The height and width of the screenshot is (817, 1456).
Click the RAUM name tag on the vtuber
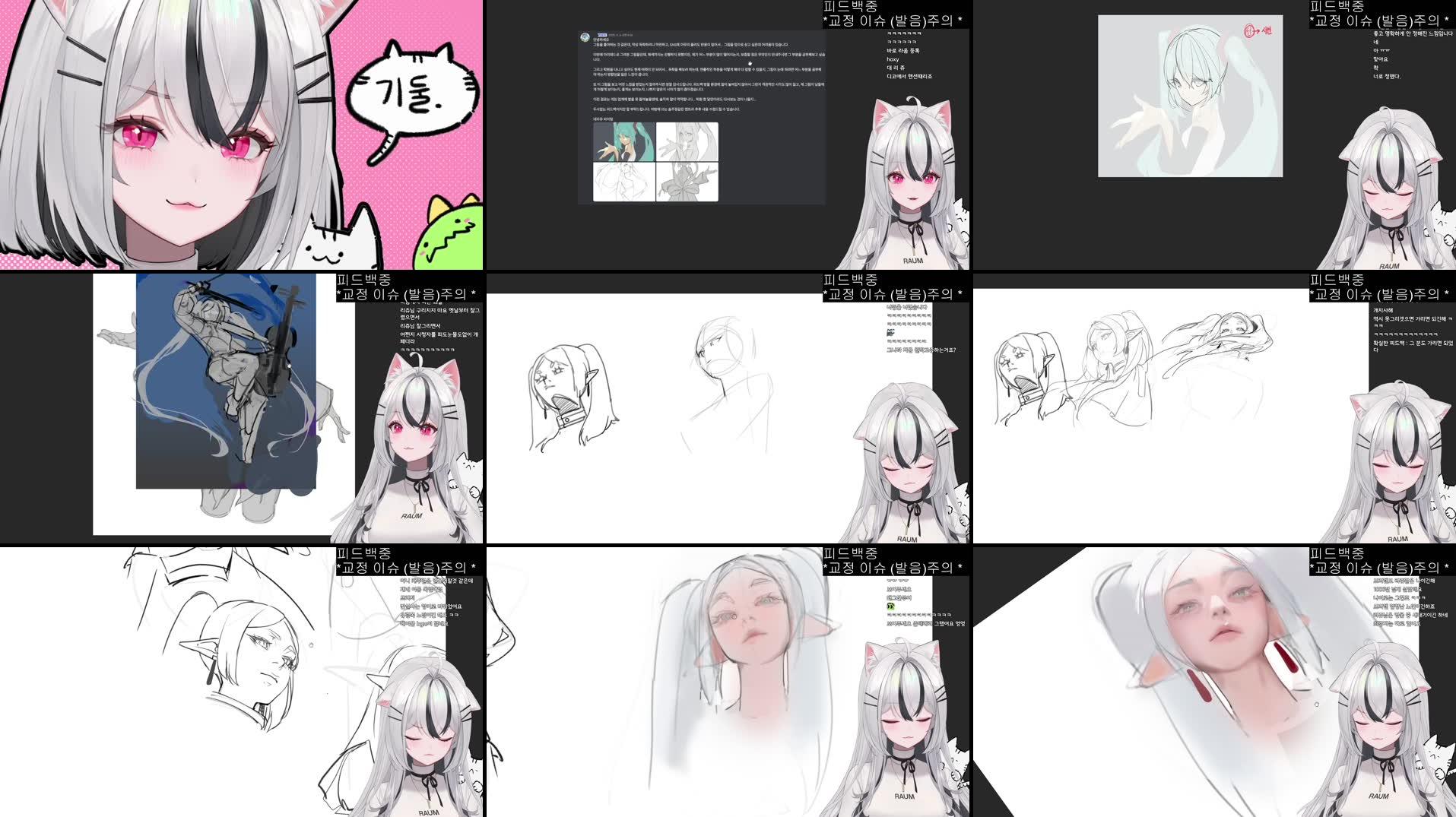912,261
